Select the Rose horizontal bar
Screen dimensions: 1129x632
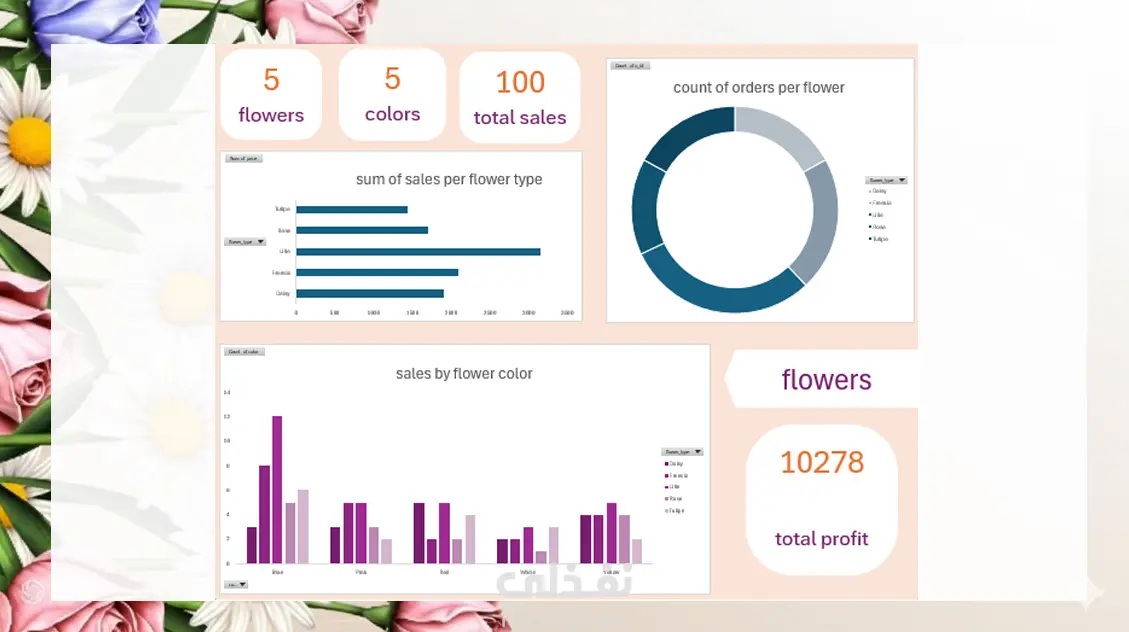click(362, 230)
